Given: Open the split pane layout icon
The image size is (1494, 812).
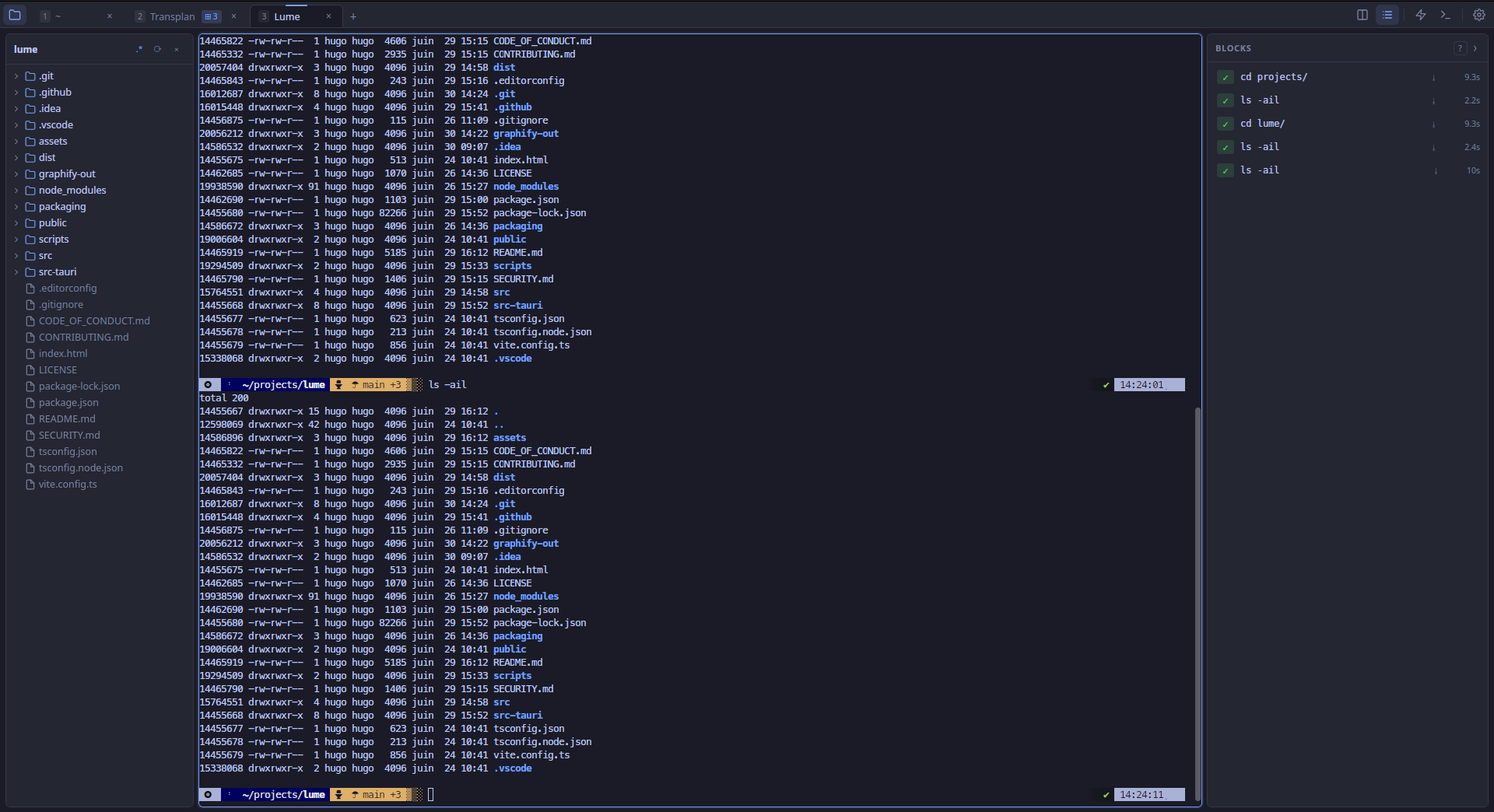Looking at the screenshot, I should pos(1362,15).
